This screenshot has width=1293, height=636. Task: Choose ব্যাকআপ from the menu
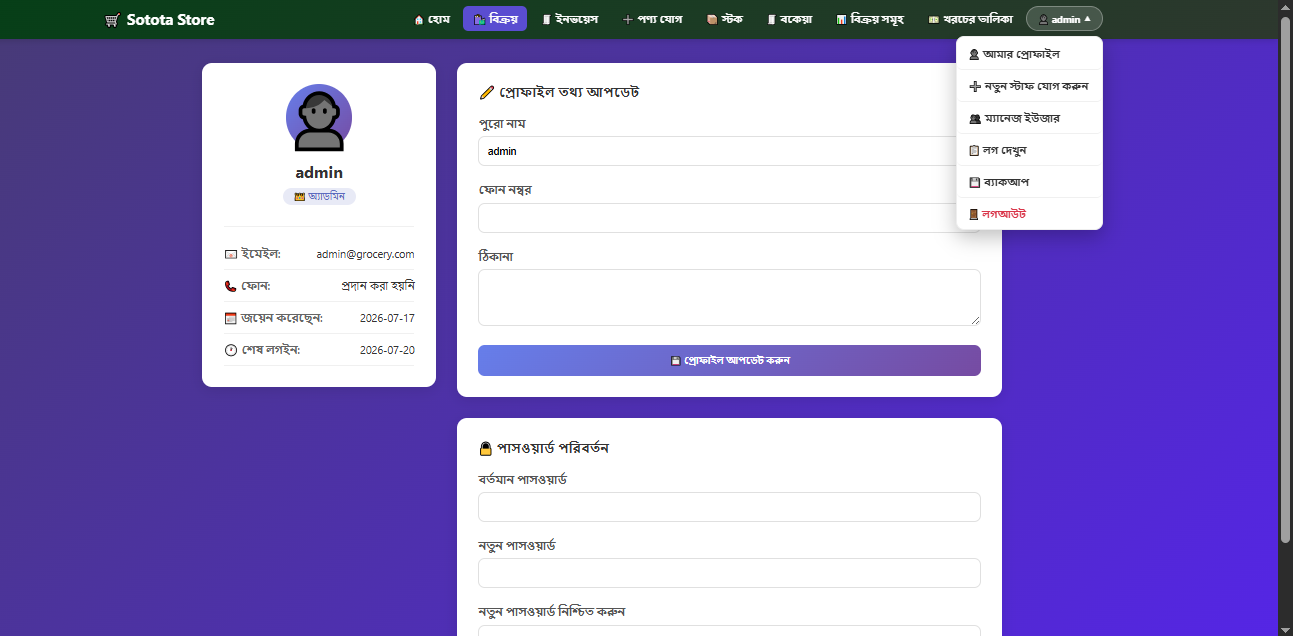coord(1029,182)
